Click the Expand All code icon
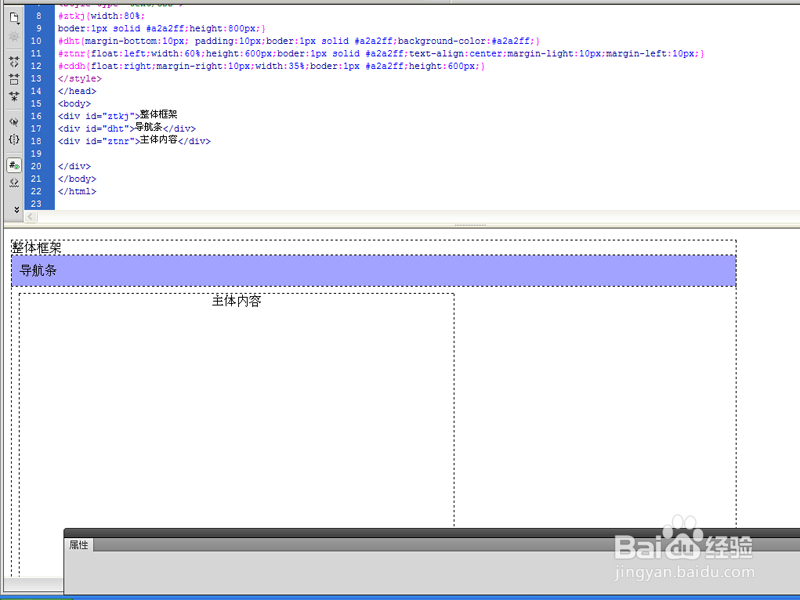Viewport: 800px width, 600px height. click(x=14, y=96)
